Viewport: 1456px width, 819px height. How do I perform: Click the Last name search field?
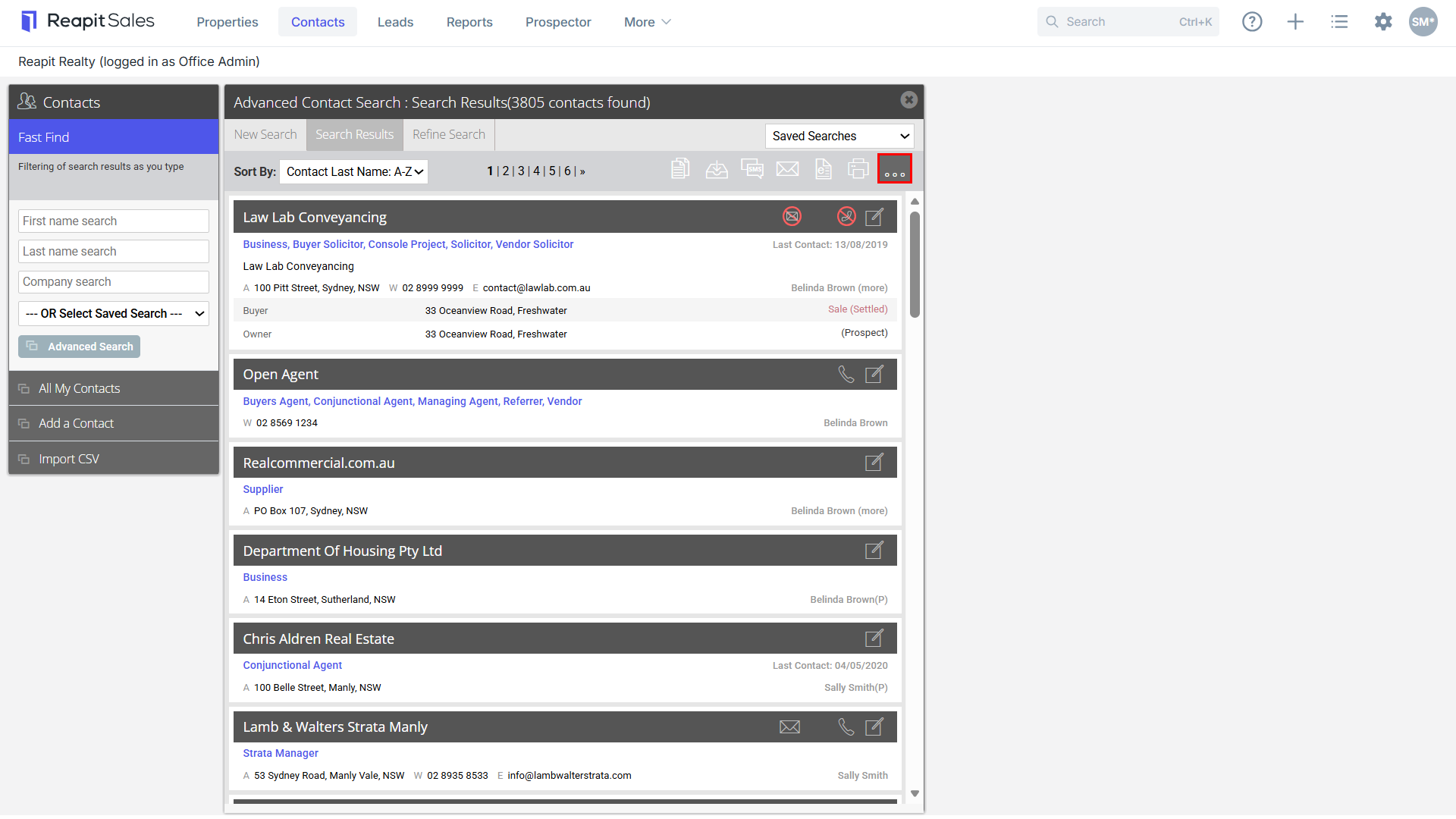(114, 252)
